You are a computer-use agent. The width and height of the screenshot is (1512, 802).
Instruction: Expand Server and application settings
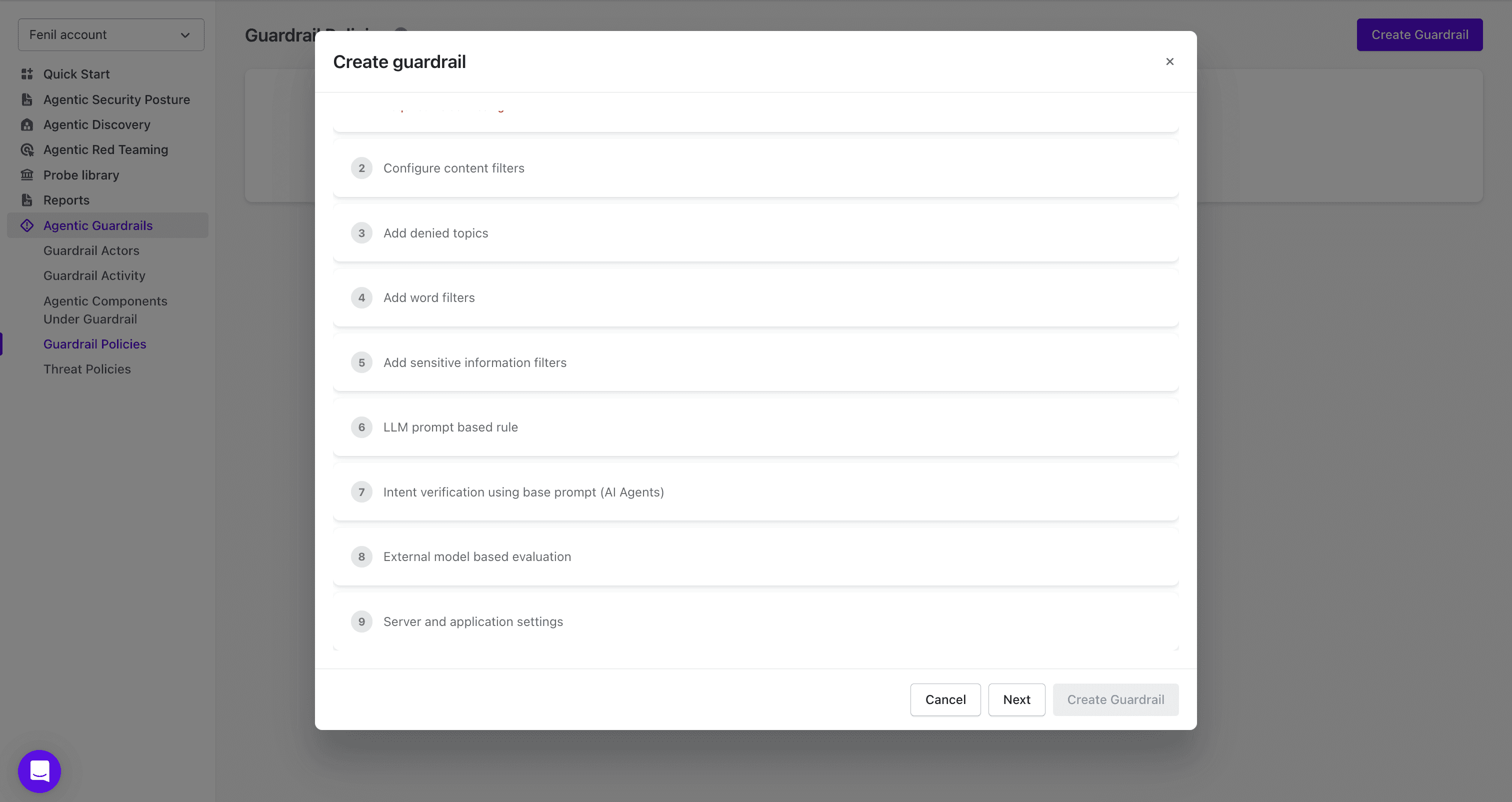point(755,621)
